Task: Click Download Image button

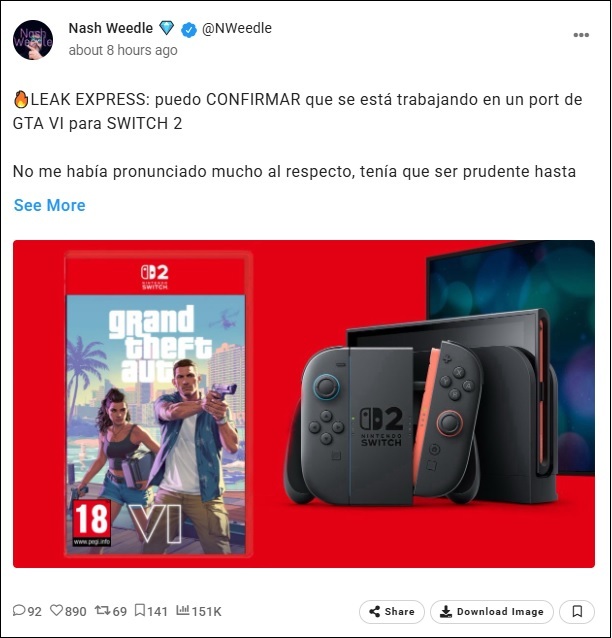Action: coord(492,612)
